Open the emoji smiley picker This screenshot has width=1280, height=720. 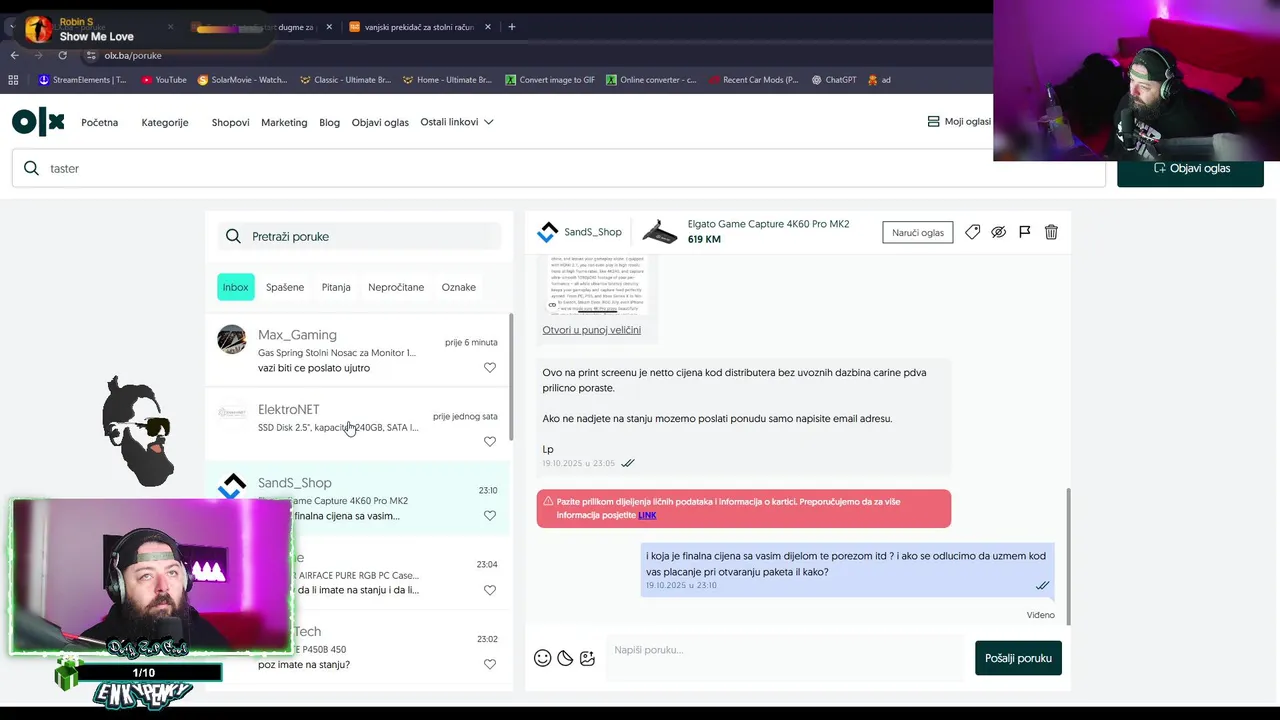(542, 658)
